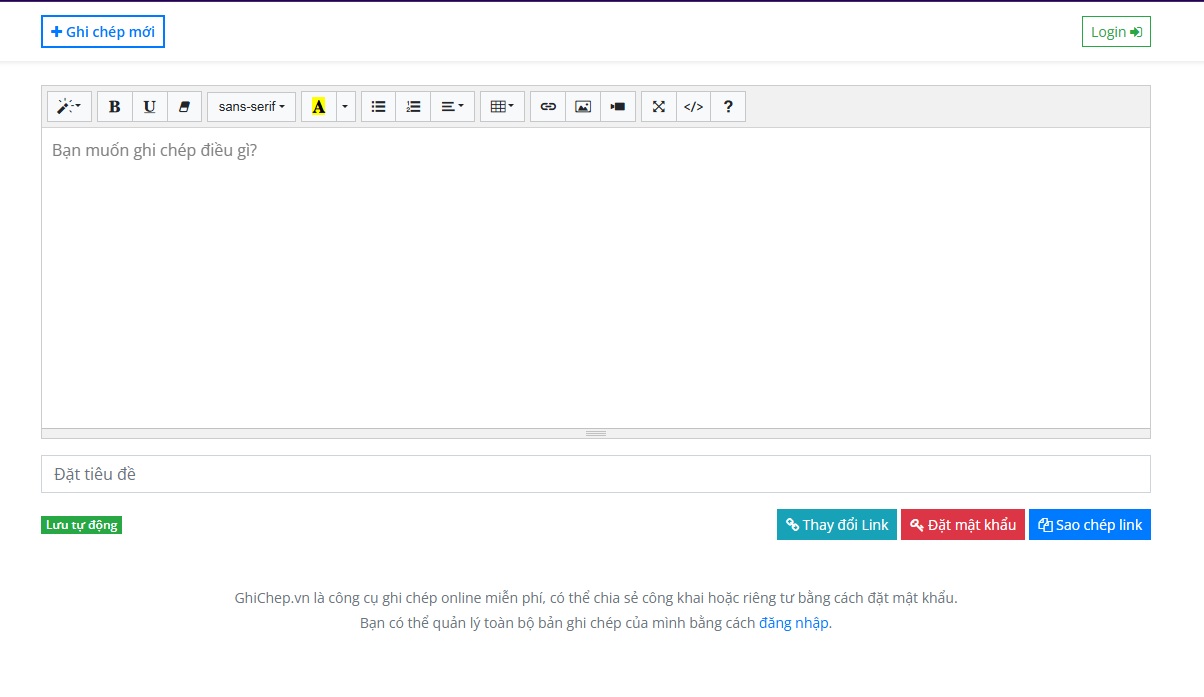Insert an unordered bullet list
This screenshot has height=697, width=1204.
coord(379,107)
